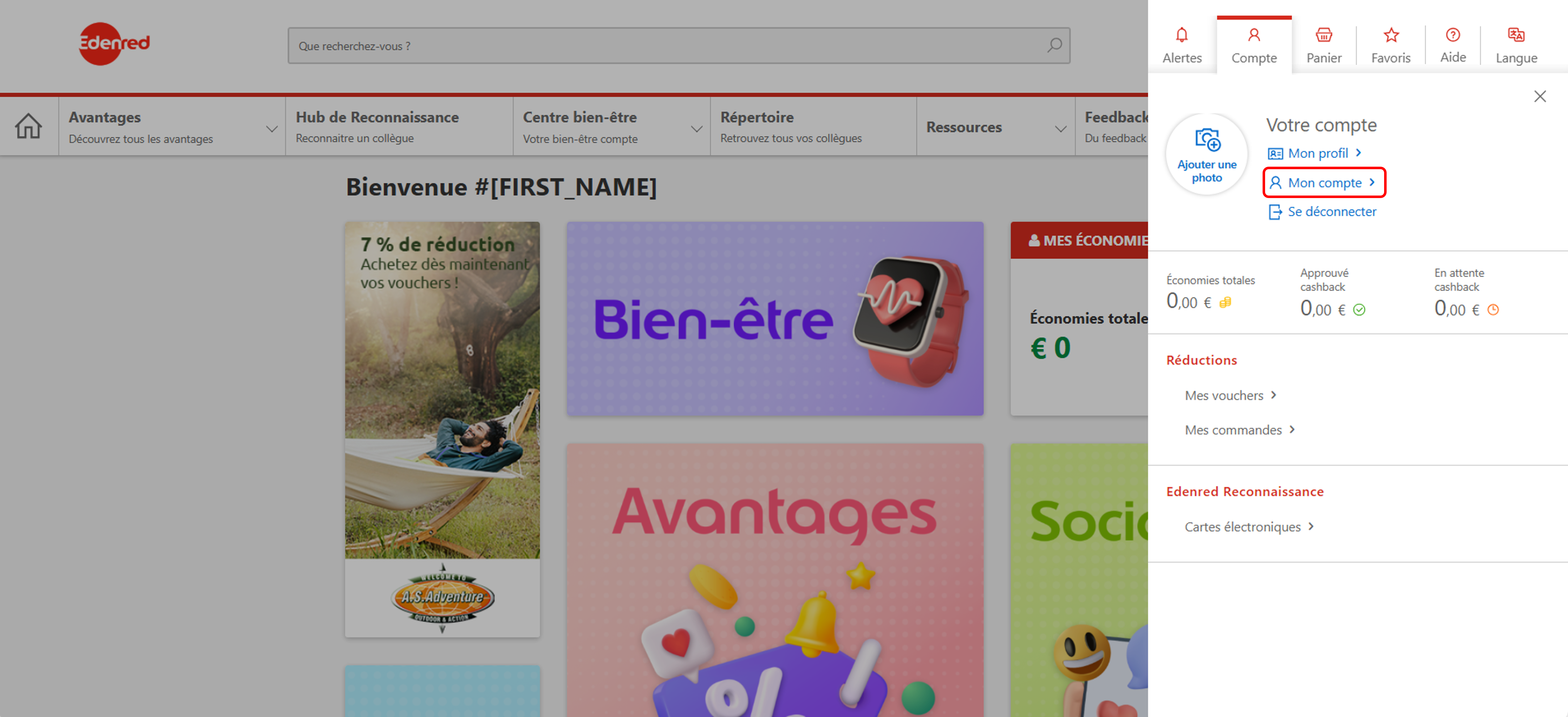Click the coins icon beside Économies totales
The width and height of the screenshot is (1568, 717).
tap(1225, 302)
